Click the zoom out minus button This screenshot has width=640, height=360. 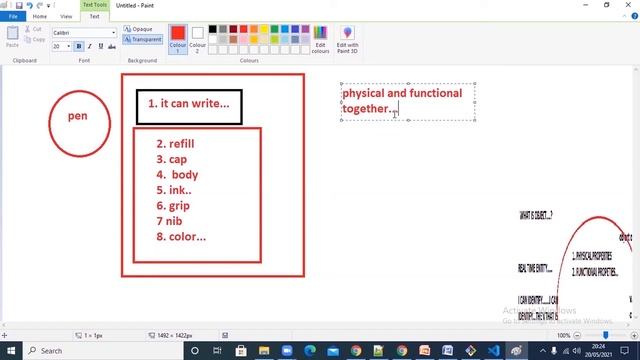click(x=577, y=336)
